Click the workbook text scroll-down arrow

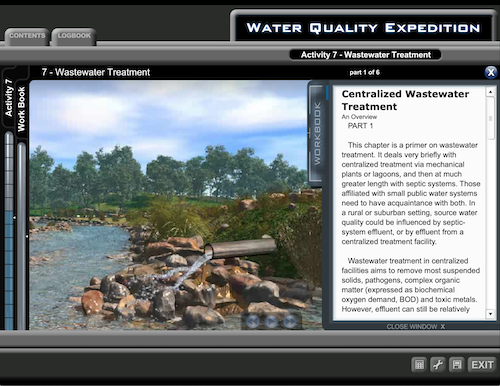[490, 314]
